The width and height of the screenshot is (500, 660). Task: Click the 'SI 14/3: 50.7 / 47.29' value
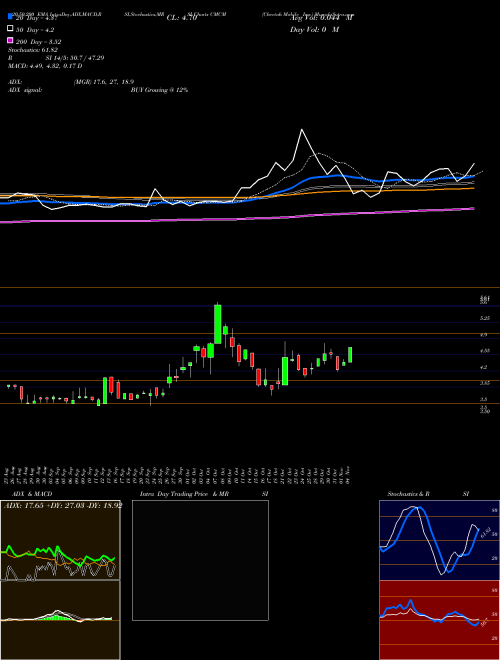(75, 58)
